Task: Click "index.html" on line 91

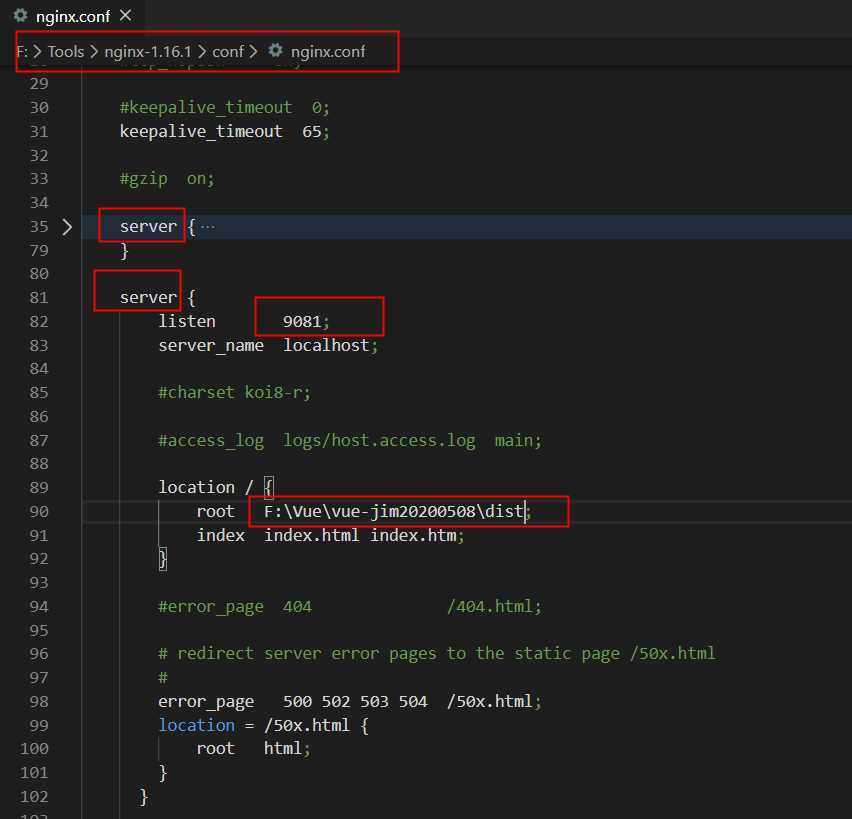Action: pyautogui.click(x=311, y=535)
